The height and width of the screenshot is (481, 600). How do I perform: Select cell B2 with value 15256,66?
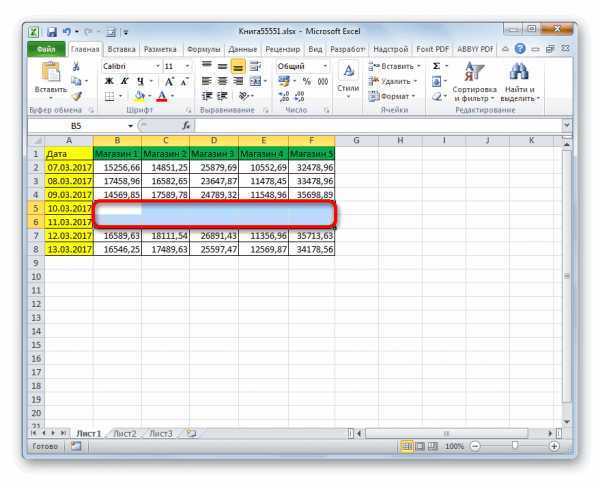click(x=117, y=167)
